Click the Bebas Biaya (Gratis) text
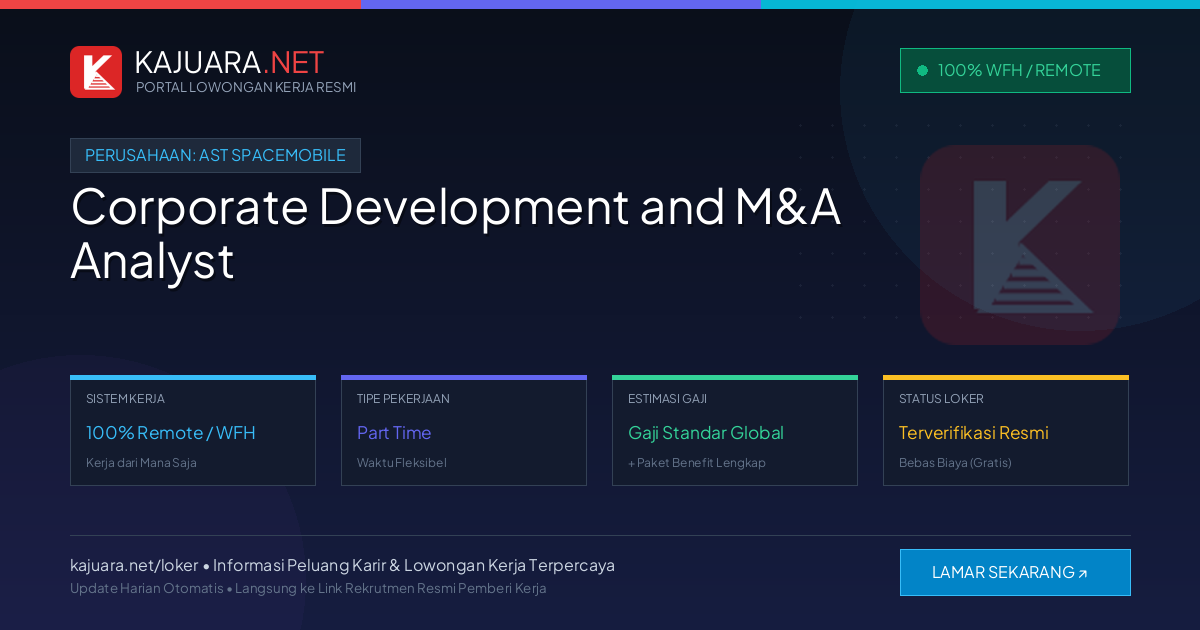The height and width of the screenshot is (630, 1200). pos(955,463)
